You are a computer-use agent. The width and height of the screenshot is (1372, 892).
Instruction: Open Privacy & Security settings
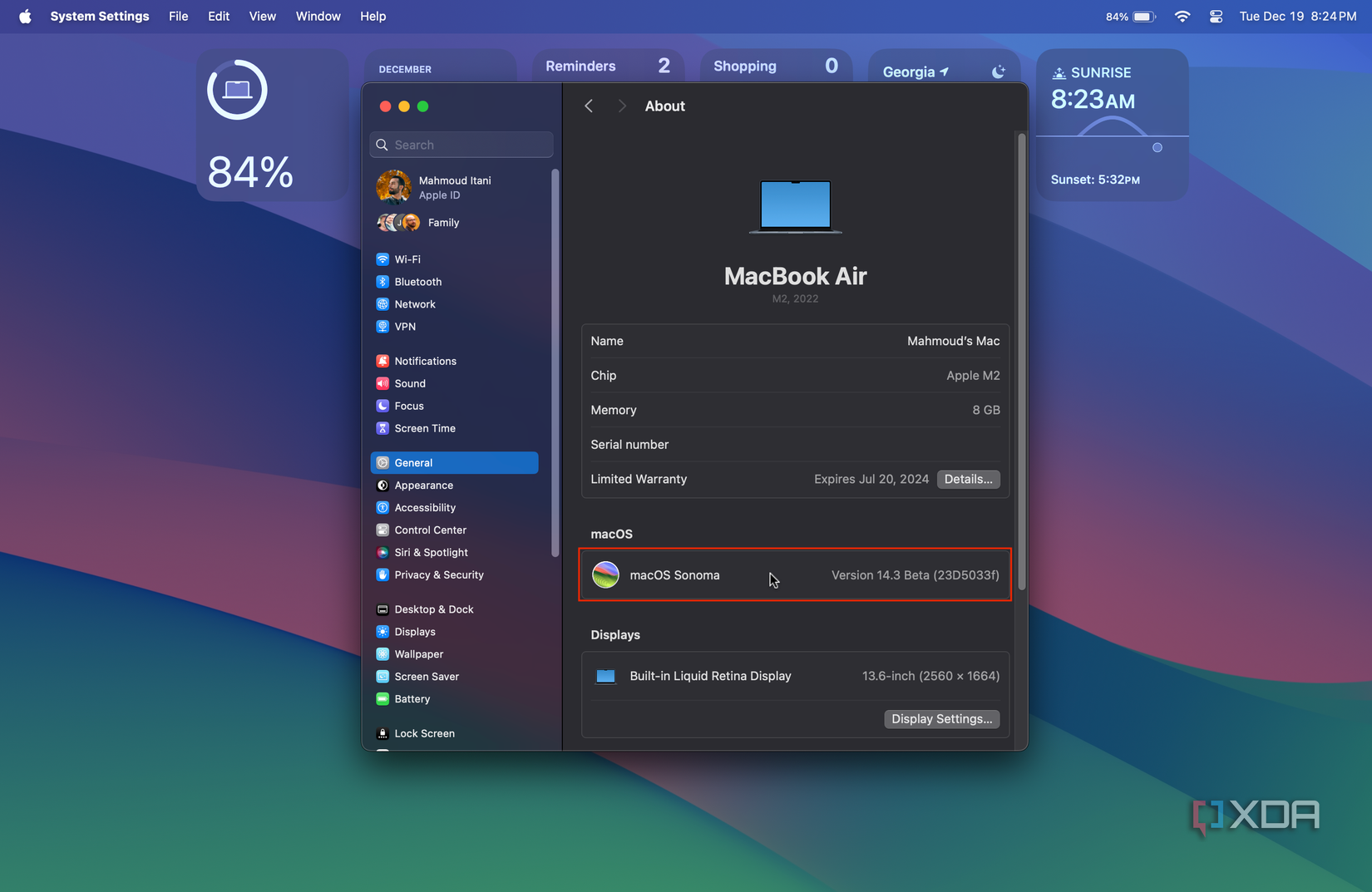(454, 575)
